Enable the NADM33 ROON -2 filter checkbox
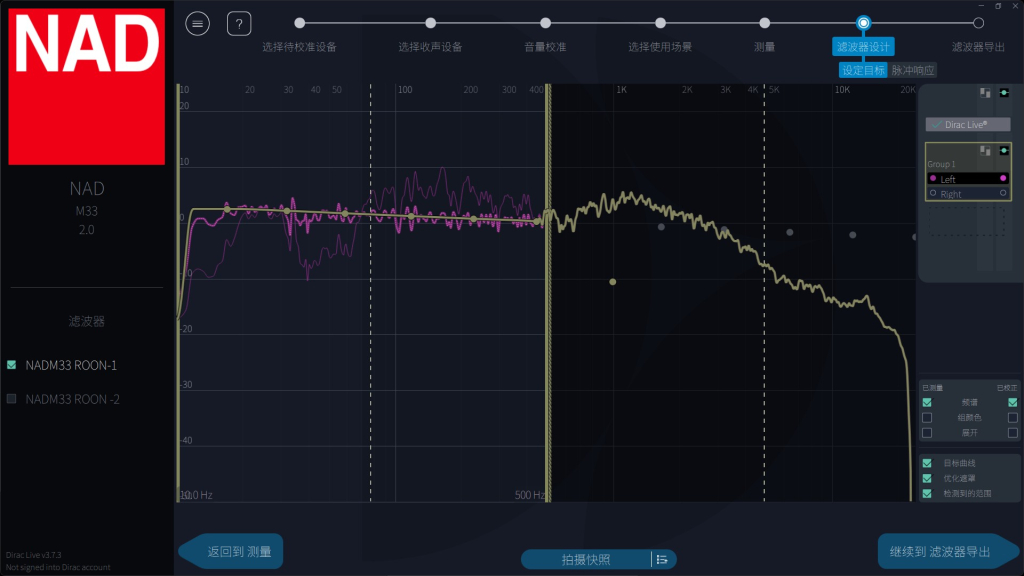 12,399
